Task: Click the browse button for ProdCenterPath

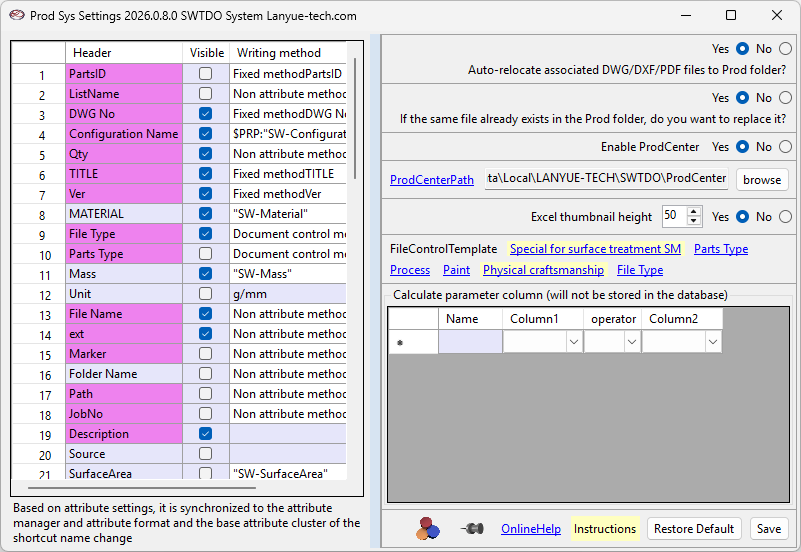Action: point(762,180)
